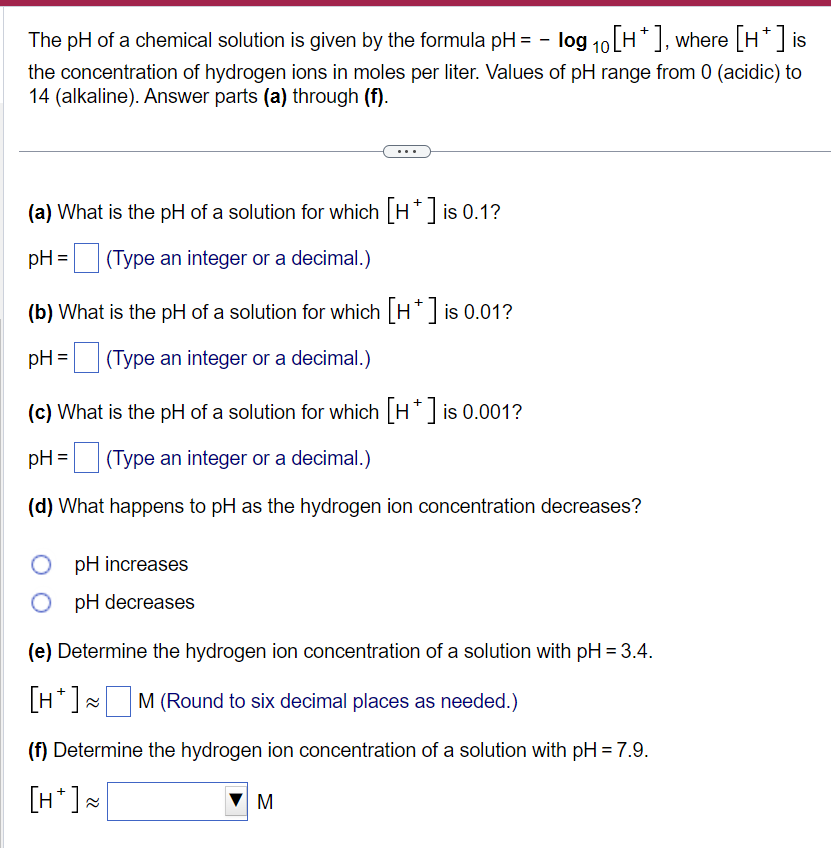Open the units dropdown beside the approx symbol

click(x=236, y=802)
